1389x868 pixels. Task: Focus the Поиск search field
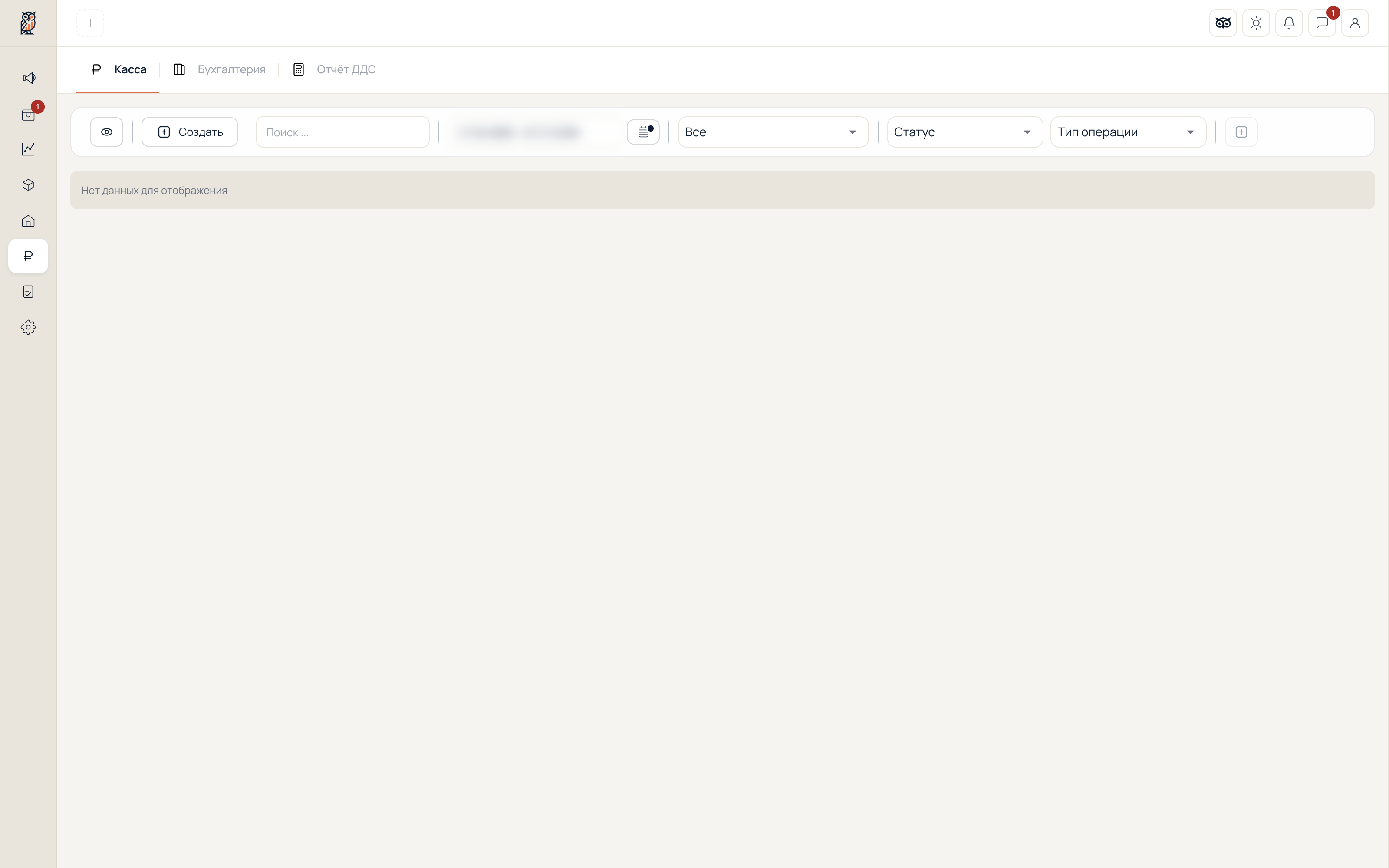point(342,132)
